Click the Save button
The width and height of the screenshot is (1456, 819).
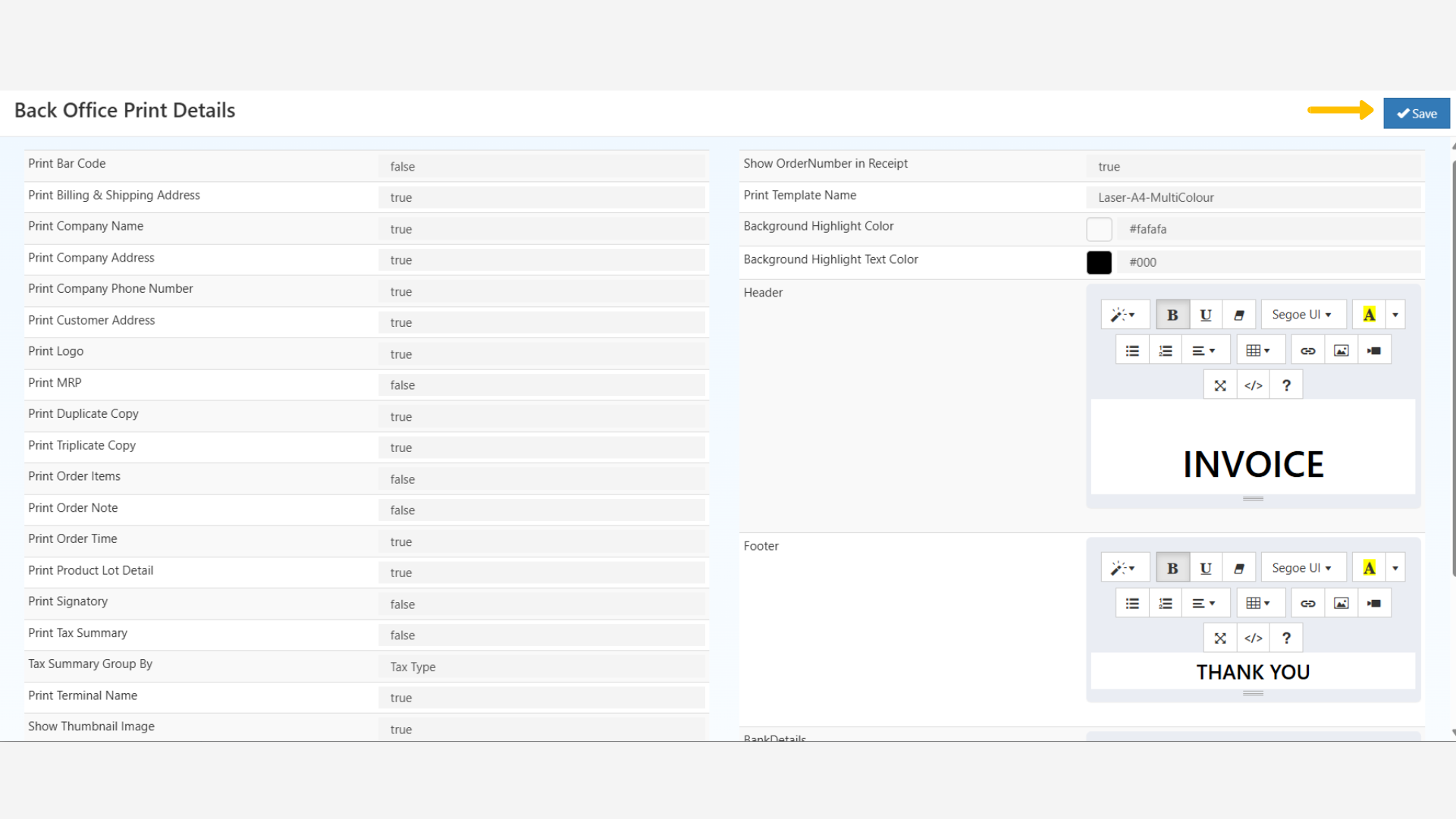1417,113
